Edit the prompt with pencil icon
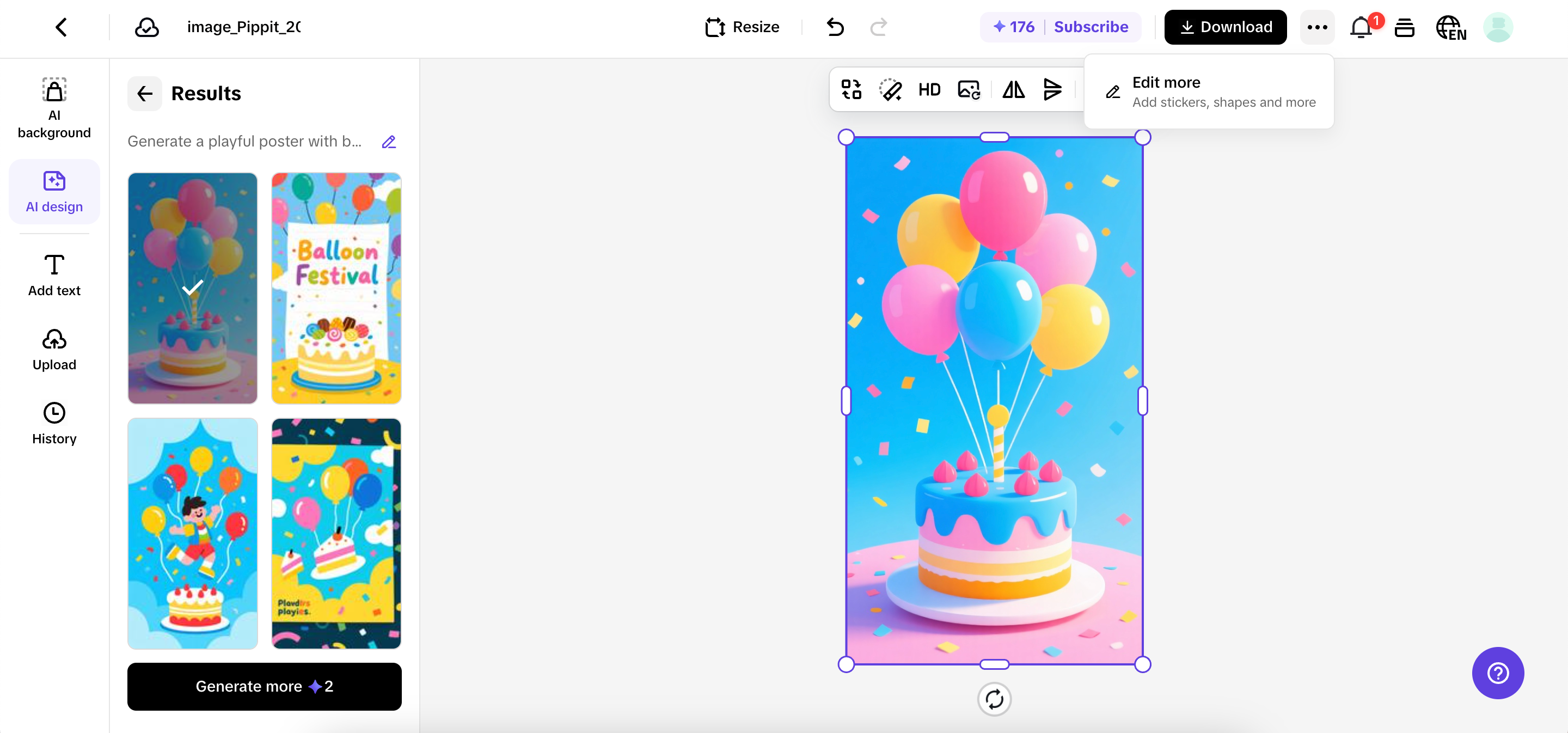1568x733 pixels. tap(389, 142)
